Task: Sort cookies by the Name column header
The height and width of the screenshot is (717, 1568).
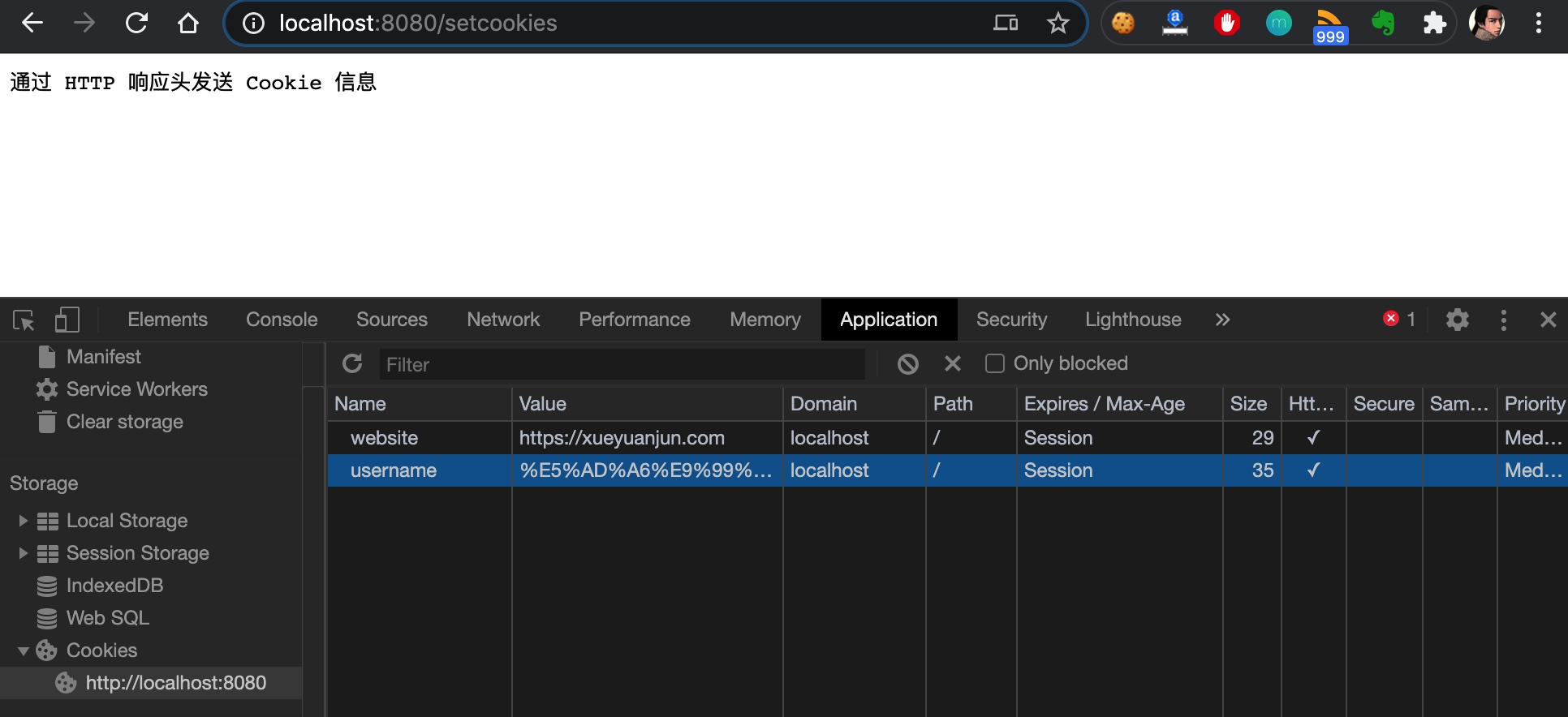Action: pyautogui.click(x=420, y=404)
